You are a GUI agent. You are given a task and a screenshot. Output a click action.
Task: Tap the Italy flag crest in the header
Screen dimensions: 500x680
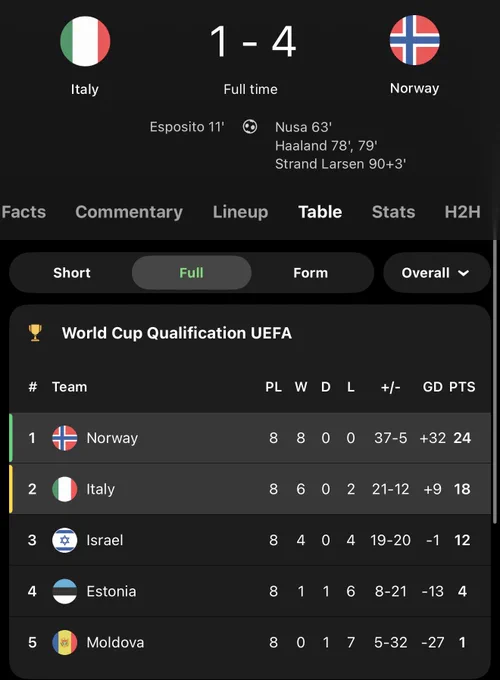[x=85, y=41]
